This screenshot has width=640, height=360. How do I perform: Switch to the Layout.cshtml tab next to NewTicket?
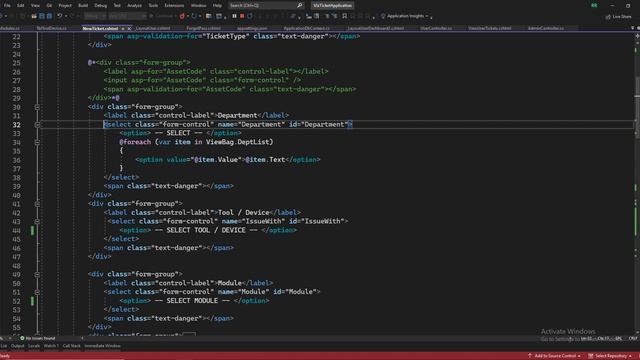[153, 29]
